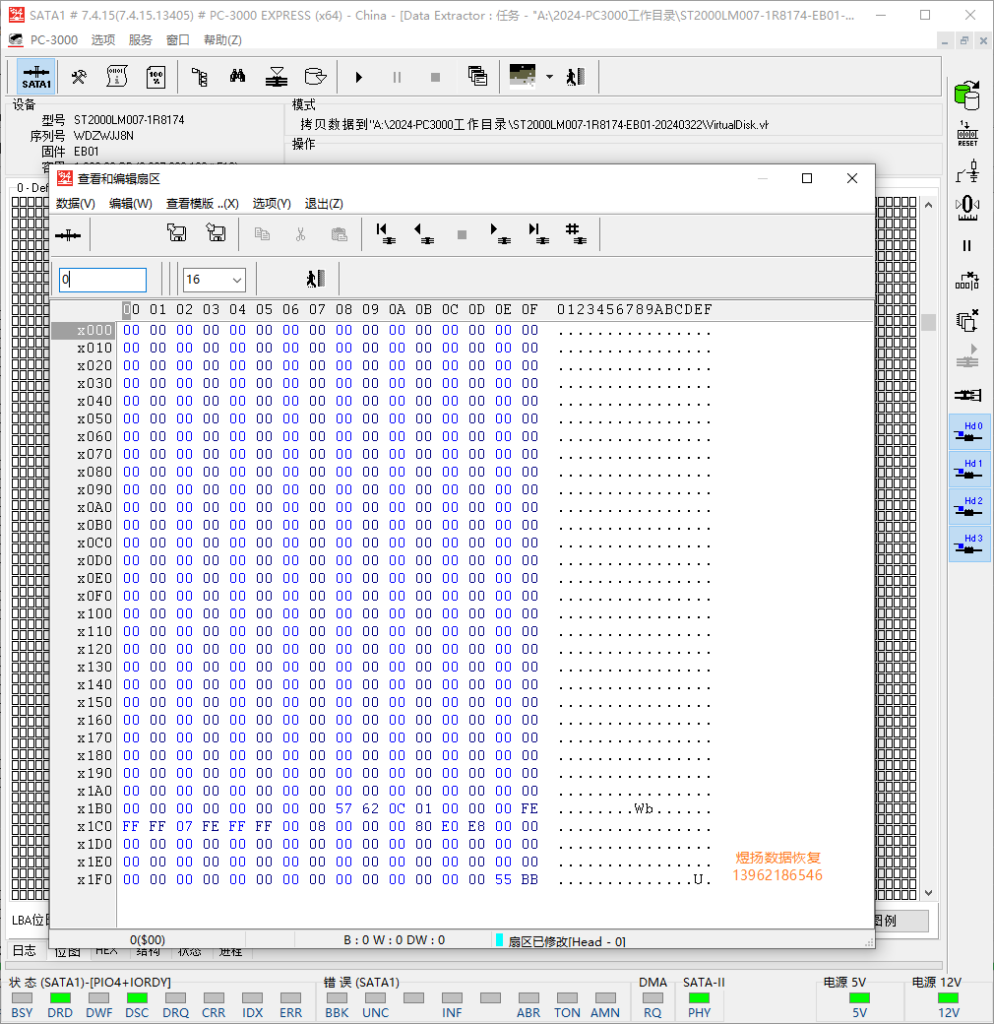Click the 100% test icon
The image size is (994, 1024).
click(x=156, y=77)
